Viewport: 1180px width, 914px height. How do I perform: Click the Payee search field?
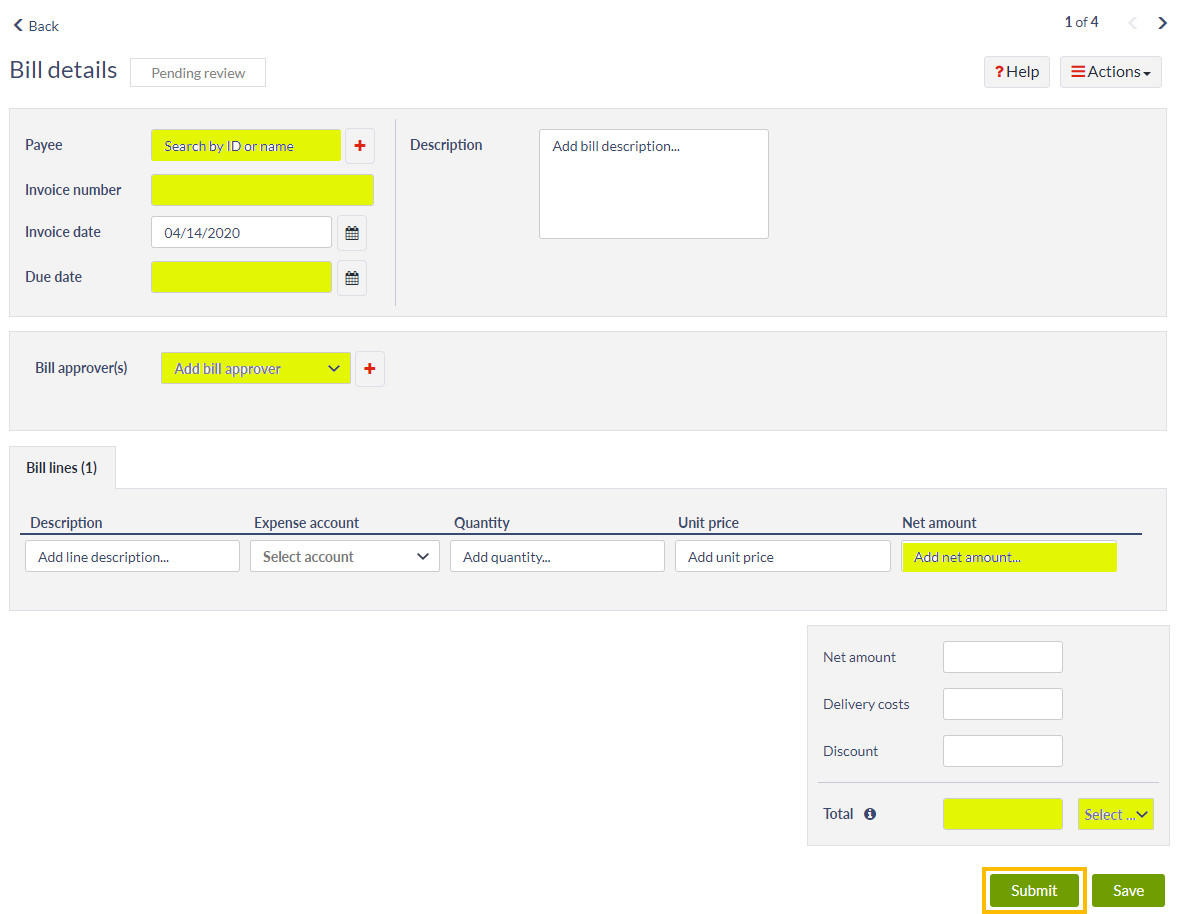(245, 145)
